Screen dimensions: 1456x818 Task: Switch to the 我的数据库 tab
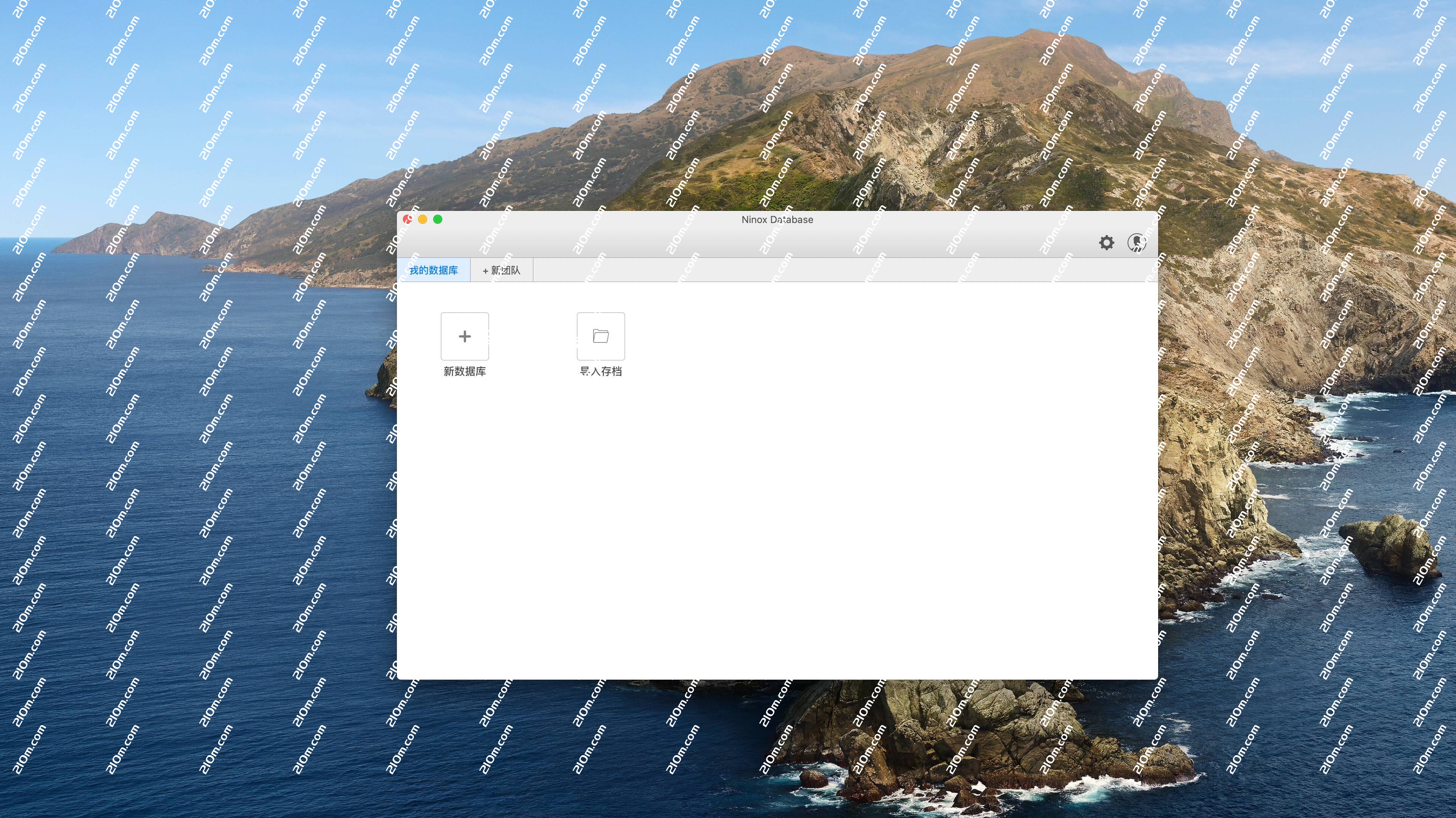coord(434,270)
